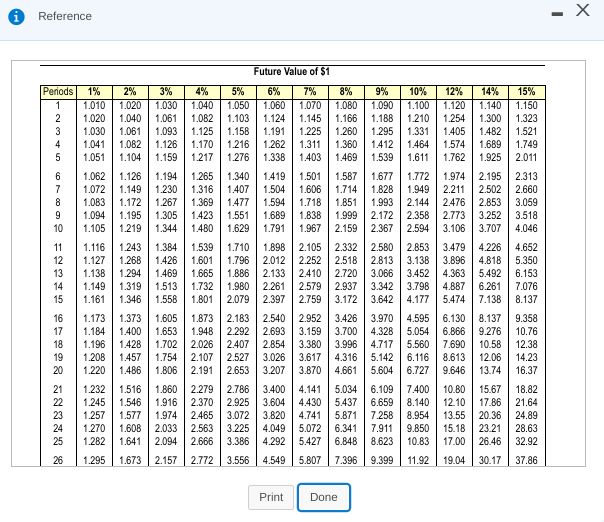Click the period 3 value 1.158
The width and height of the screenshot is (604, 522).
(238, 132)
